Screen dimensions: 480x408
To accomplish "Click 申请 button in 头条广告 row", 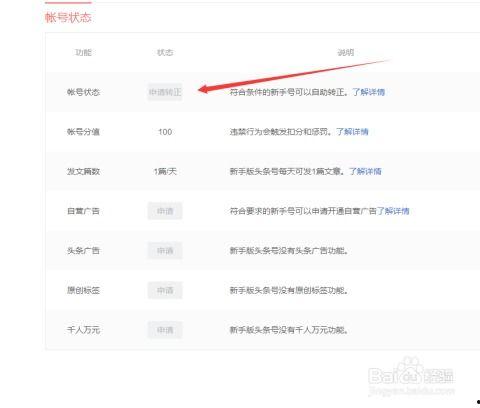I will point(165,251).
